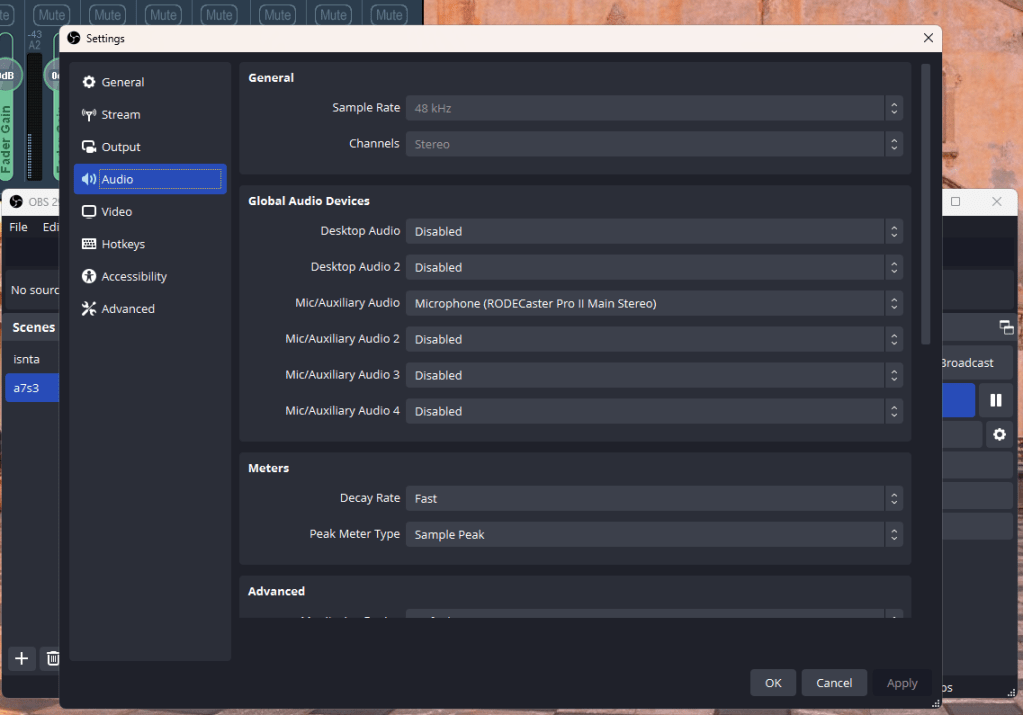Click the Accessibility person icon

(x=89, y=277)
